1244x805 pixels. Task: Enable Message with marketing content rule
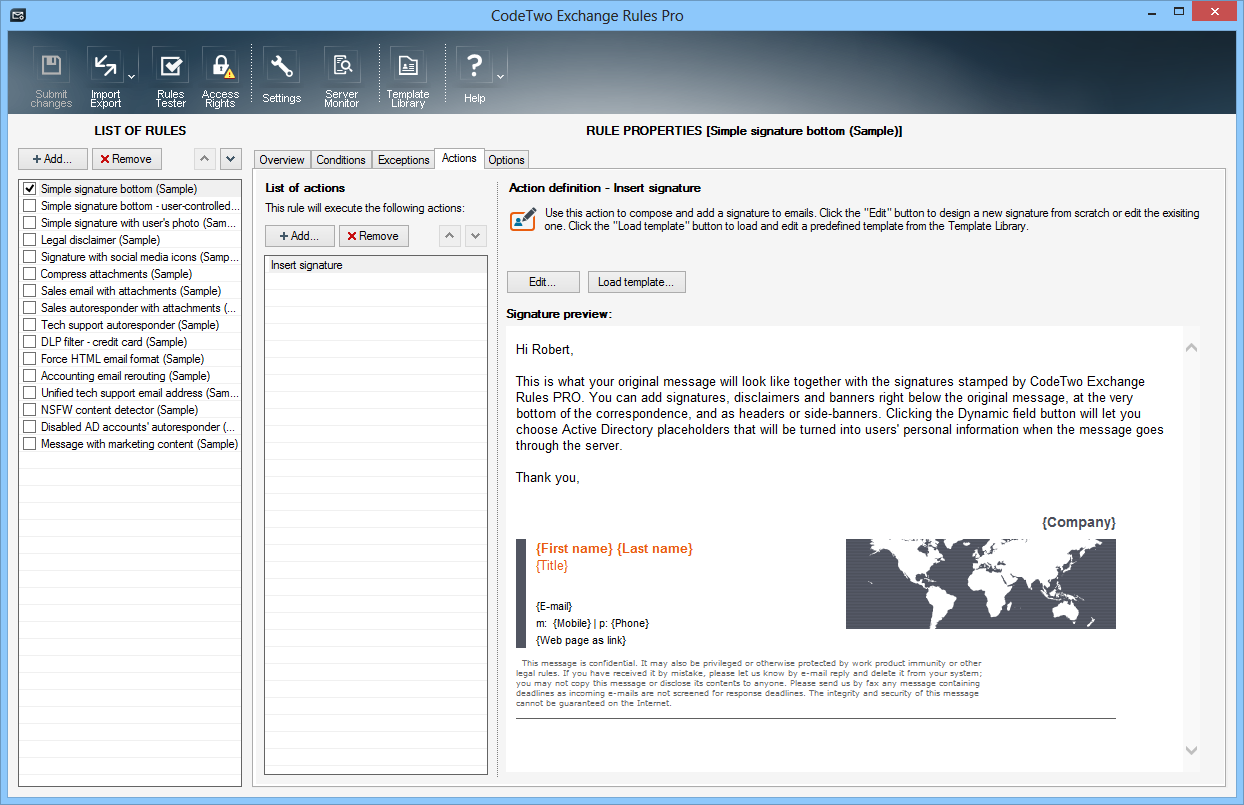tap(30, 443)
